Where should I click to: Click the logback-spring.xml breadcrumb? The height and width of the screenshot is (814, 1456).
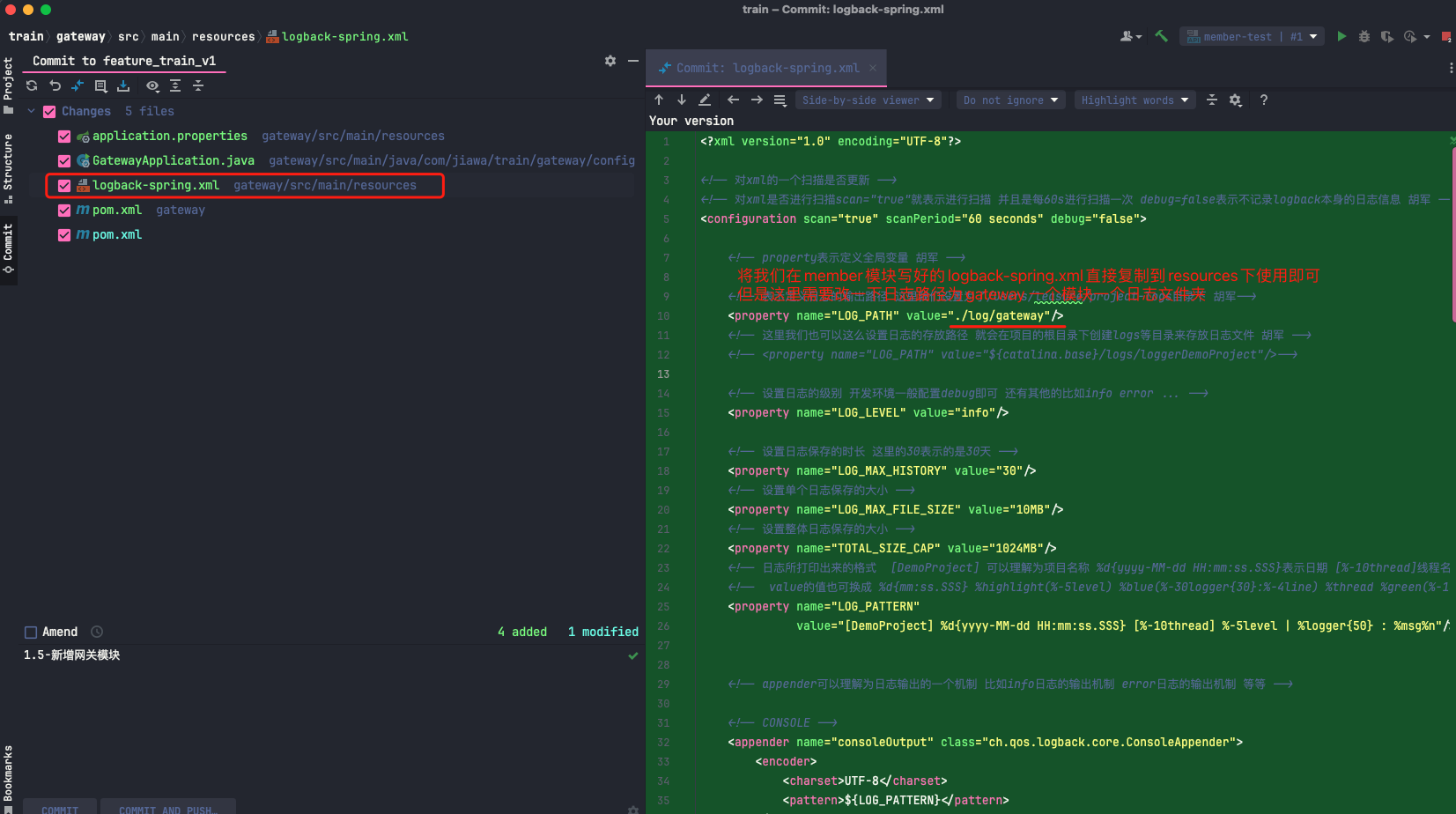tap(337, 36)
